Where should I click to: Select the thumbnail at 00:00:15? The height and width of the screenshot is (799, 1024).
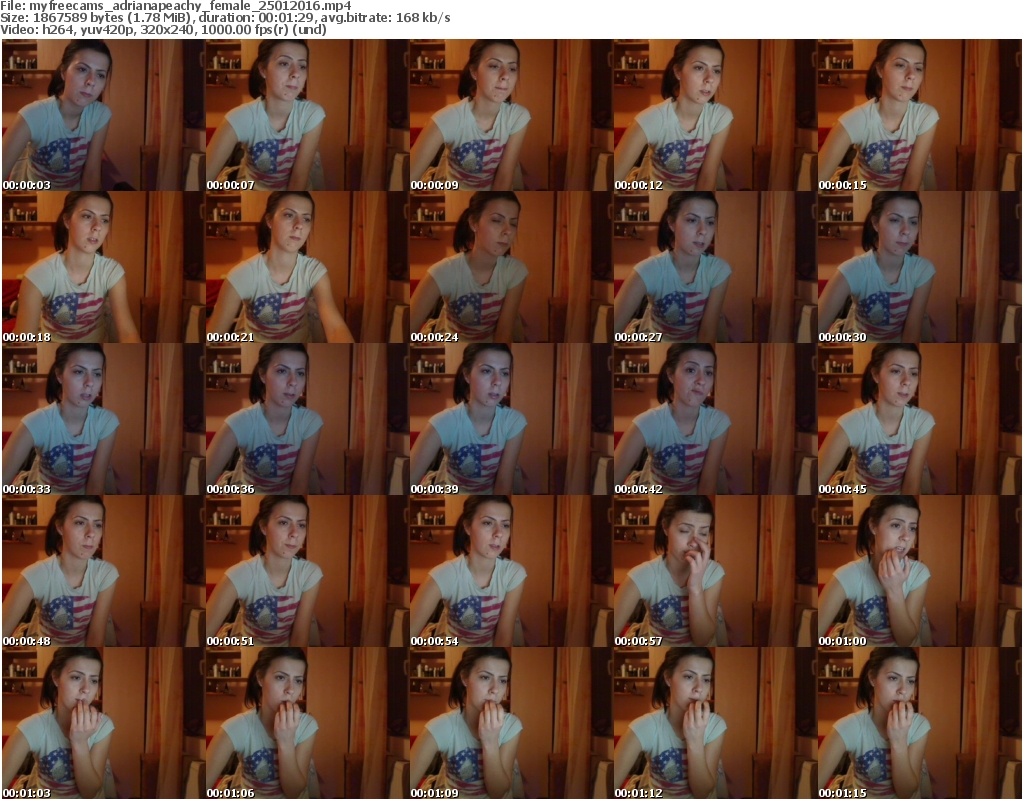pos(919,115)
